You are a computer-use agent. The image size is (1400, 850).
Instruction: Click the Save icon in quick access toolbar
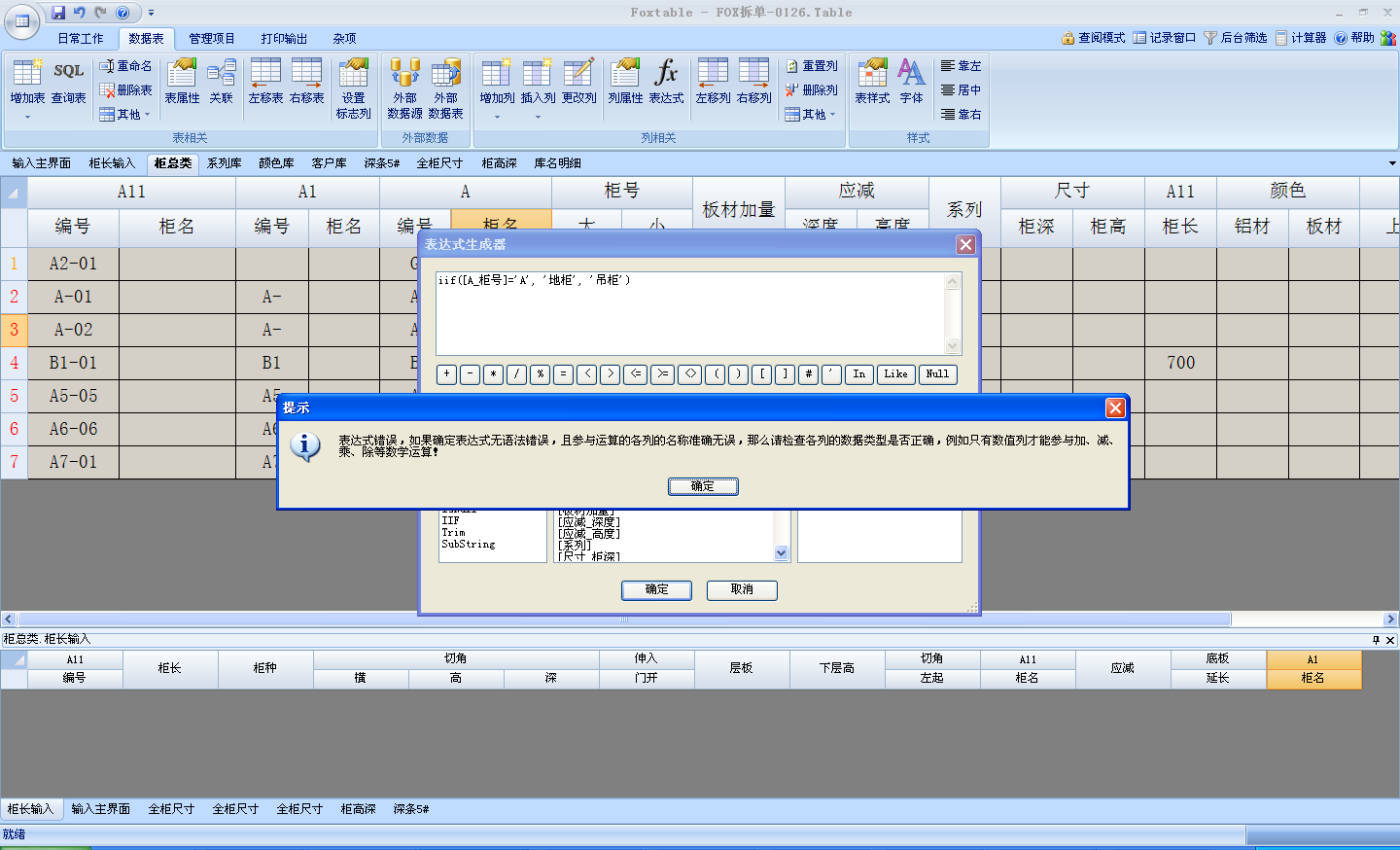58,13
